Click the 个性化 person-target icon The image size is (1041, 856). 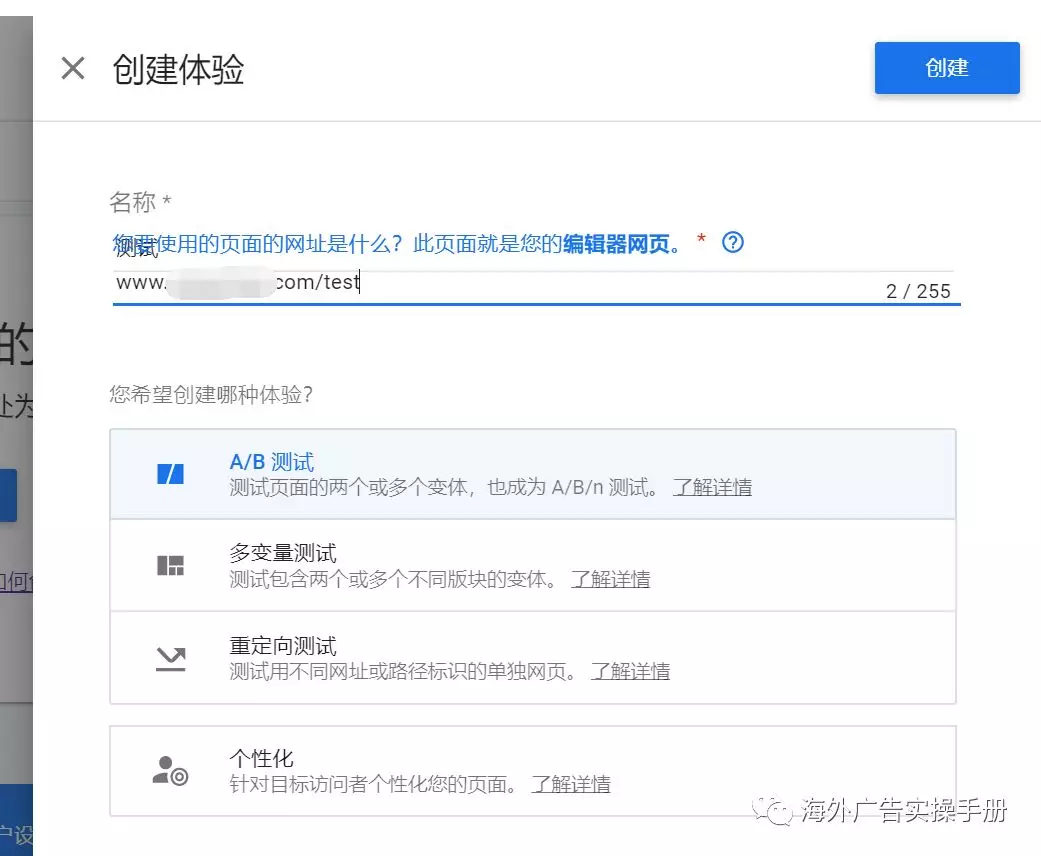pyautogui.click(x=170, y=770)
